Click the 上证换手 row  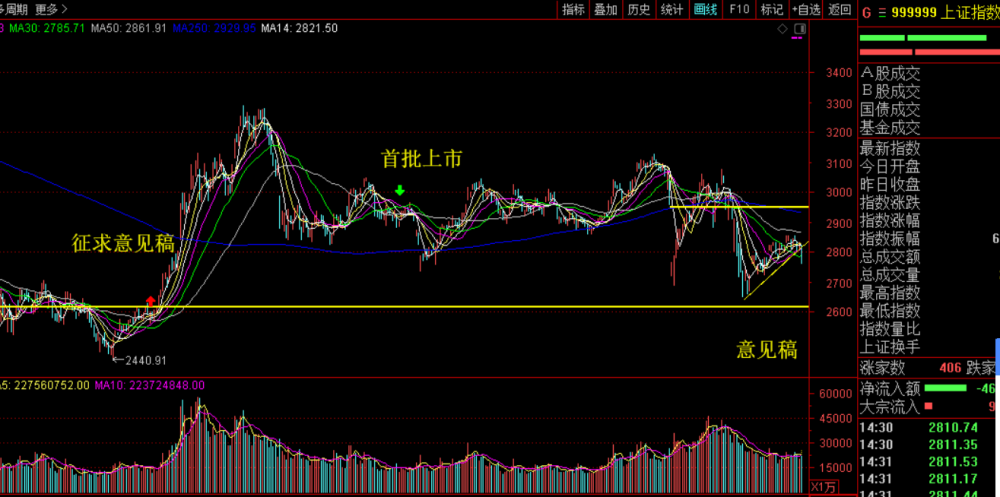coord(890,347)
